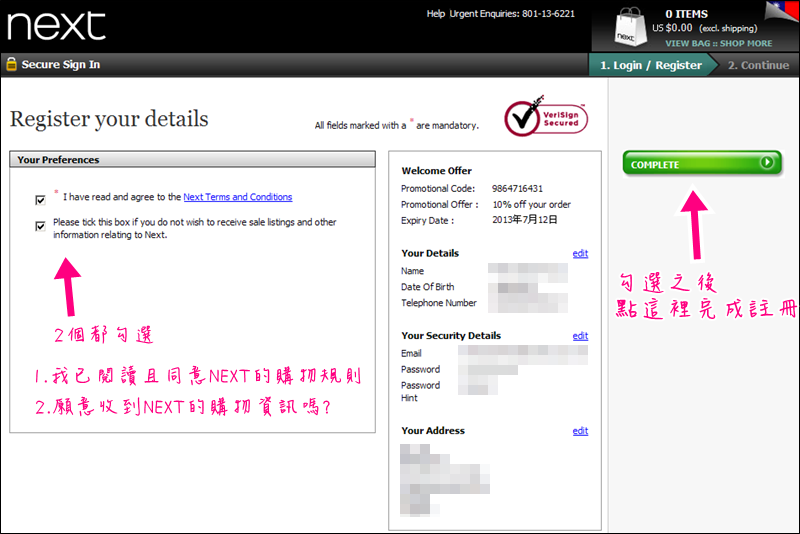
Task: Click the Password Hint label
Action: coord(420,392)
